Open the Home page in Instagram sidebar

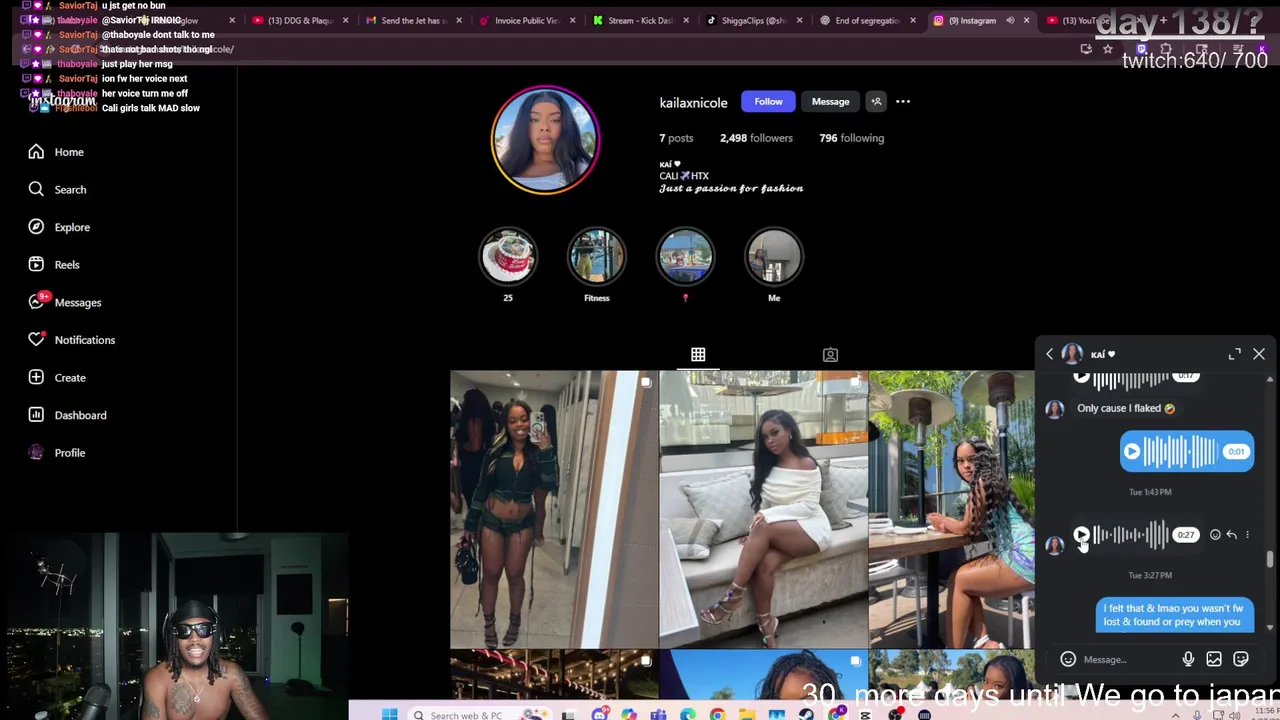coord(56,152)
